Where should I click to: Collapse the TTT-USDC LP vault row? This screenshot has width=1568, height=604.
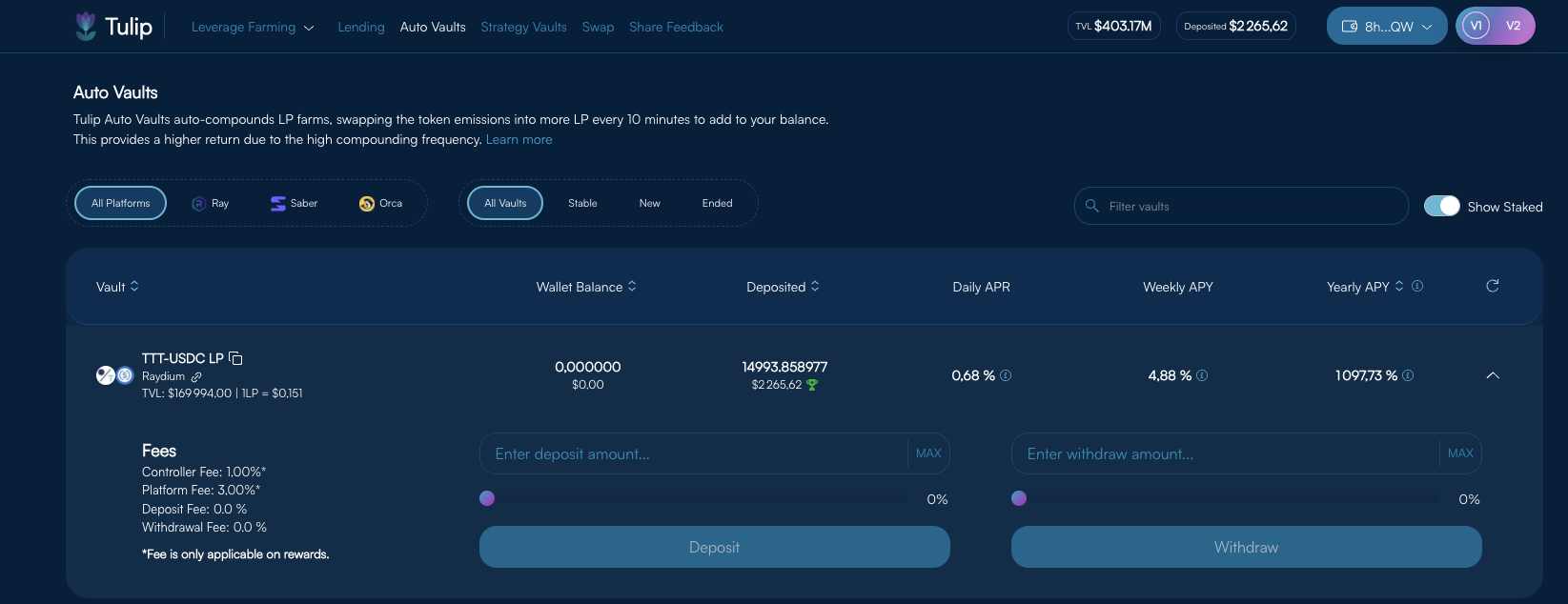tap(1493, 375)
